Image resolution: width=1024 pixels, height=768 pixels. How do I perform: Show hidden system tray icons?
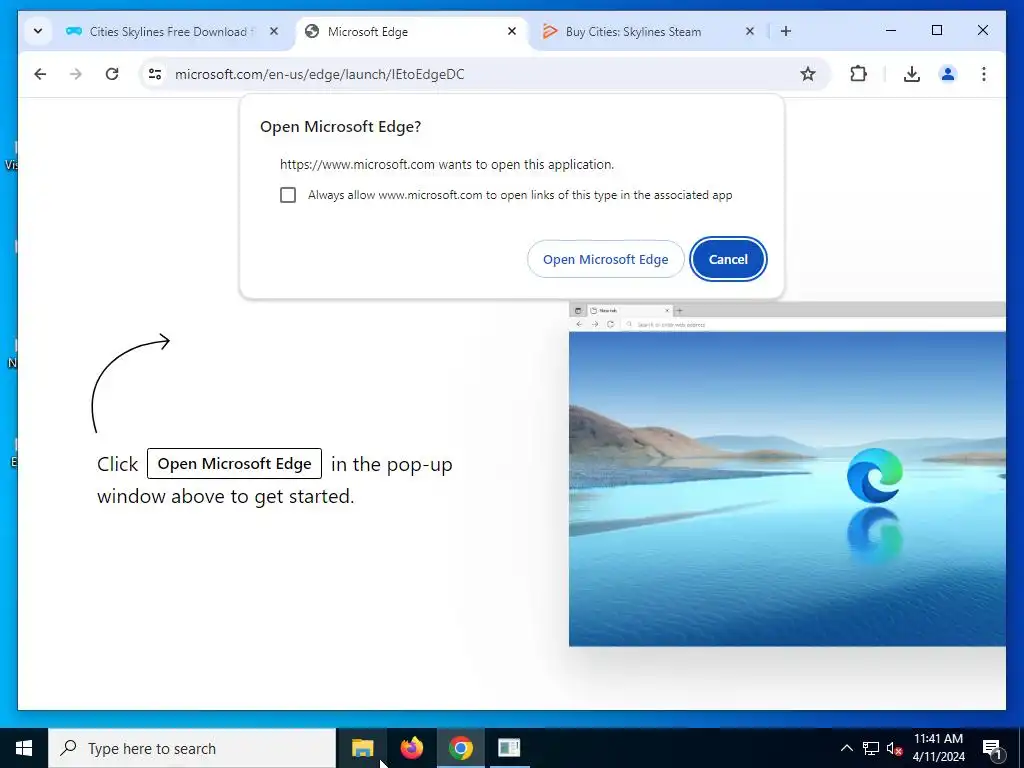coord(846,748)
